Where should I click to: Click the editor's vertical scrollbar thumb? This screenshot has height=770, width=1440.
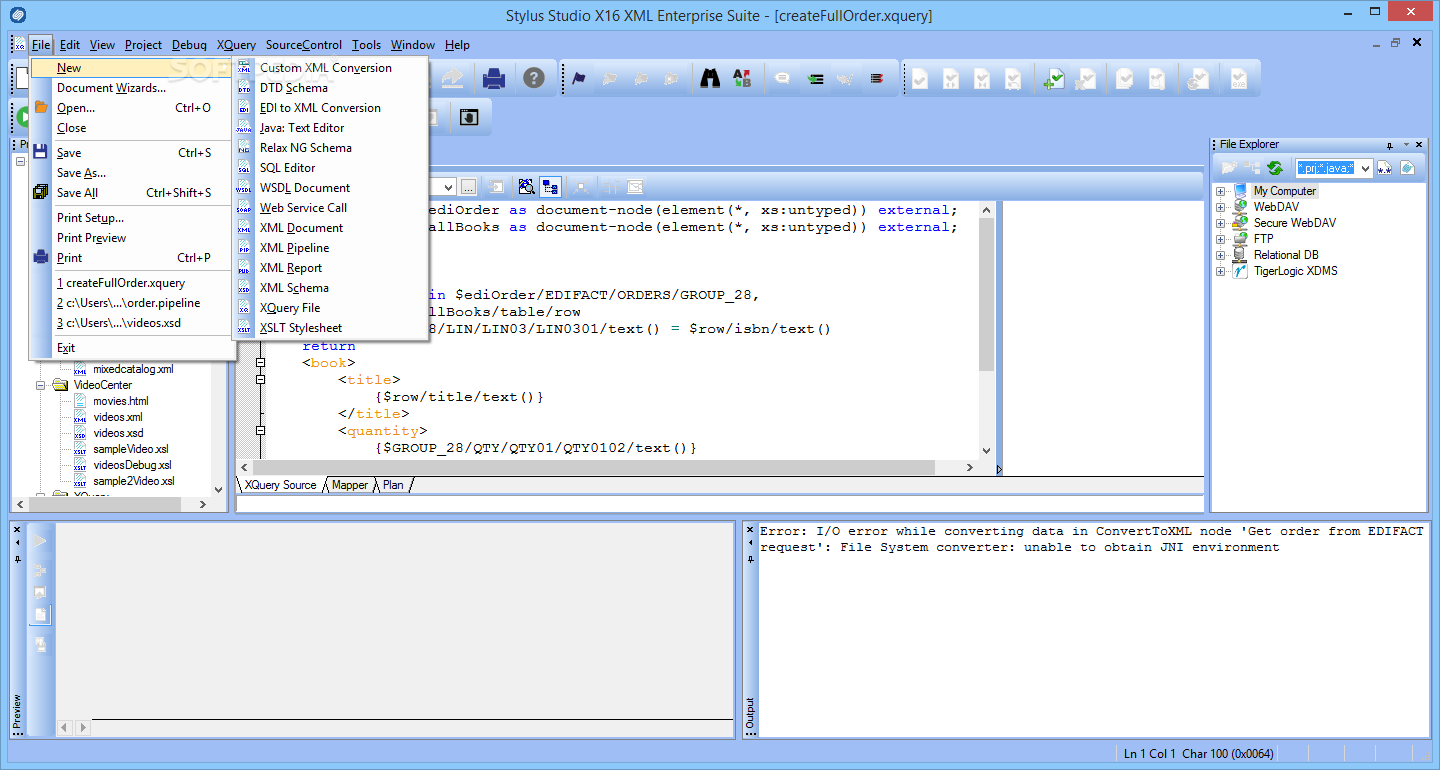986,296
